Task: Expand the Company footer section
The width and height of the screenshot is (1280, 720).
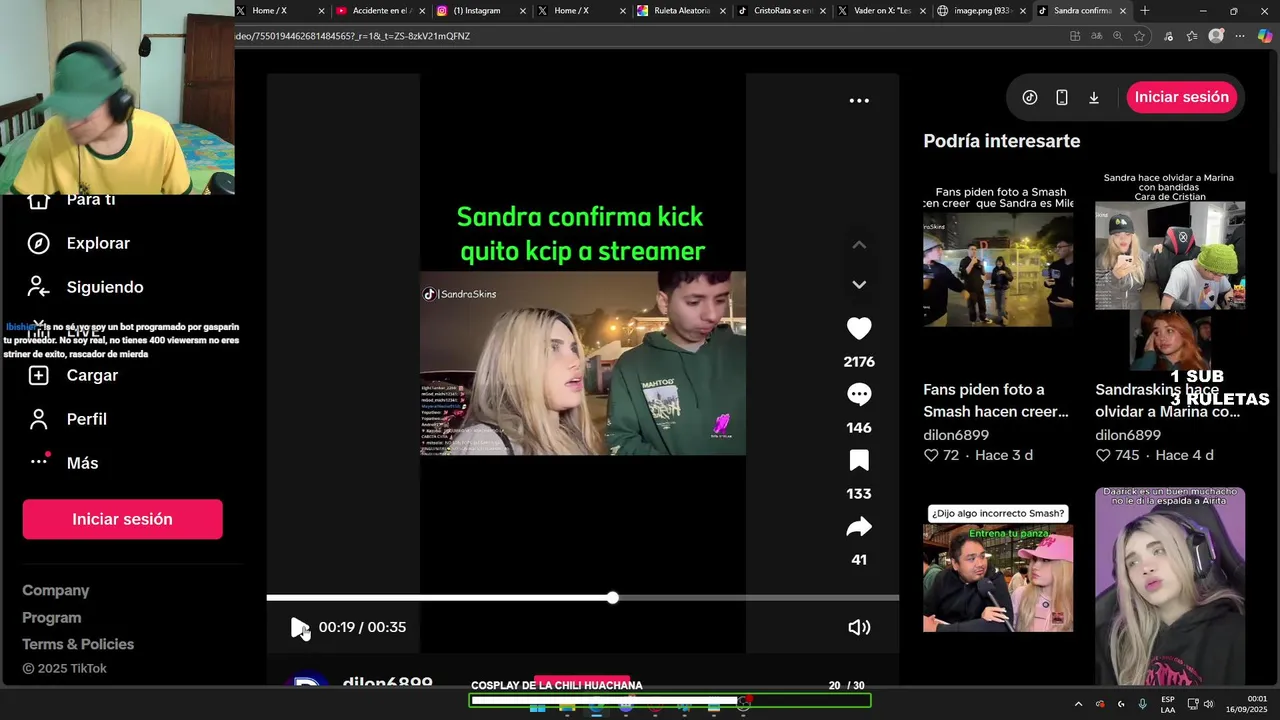Action: pos(56,590)
